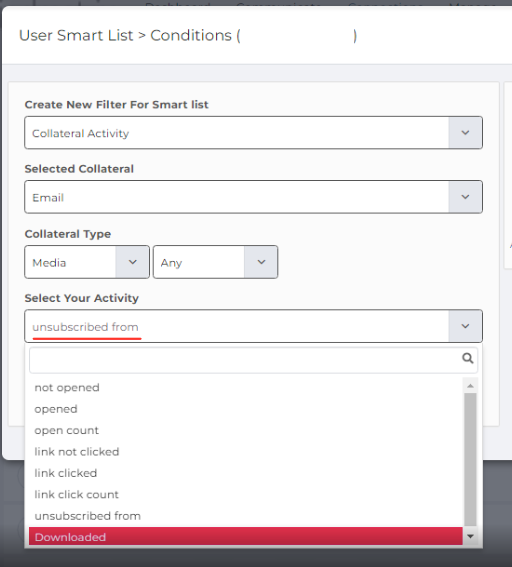Viewport: 512px width, 567px height.
Task: Click the activity list scrollbar thumb
Action: pos(470,459)
